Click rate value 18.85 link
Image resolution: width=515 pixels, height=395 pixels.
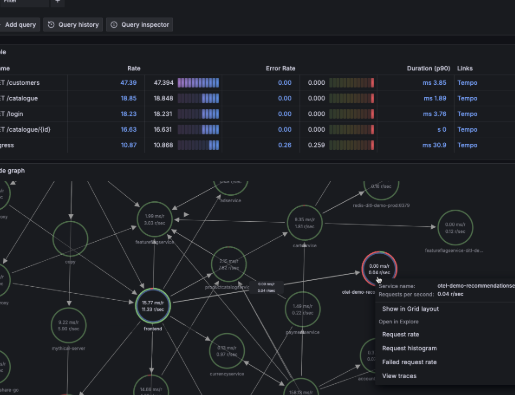pyautogui.click(x=129, y=98)
